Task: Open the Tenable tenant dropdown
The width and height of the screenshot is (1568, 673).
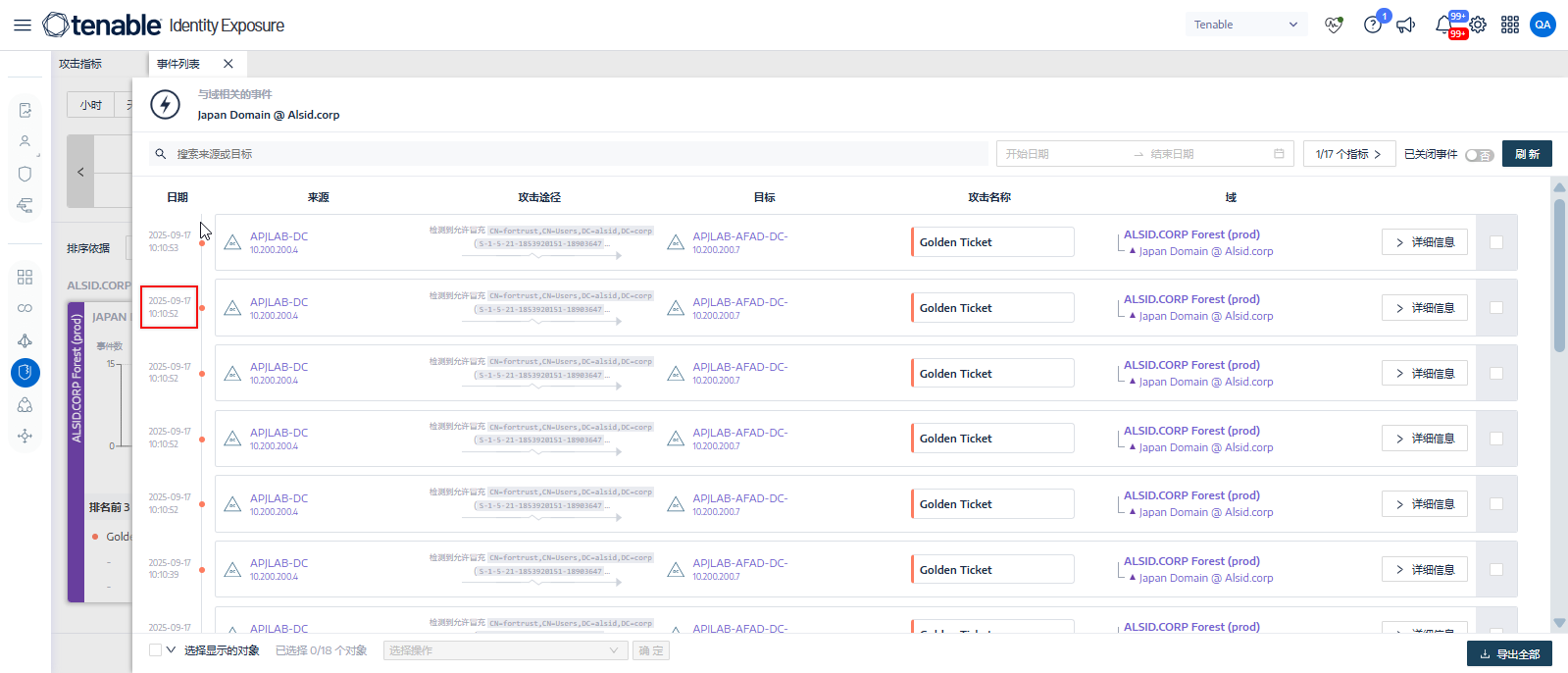Action: coord(1245,26)
